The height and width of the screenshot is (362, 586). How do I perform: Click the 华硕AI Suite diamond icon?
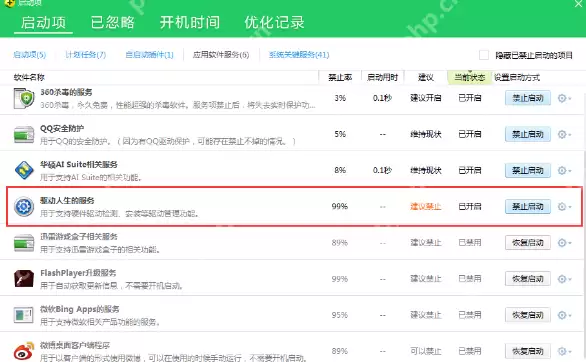click(x=24, y=170)
